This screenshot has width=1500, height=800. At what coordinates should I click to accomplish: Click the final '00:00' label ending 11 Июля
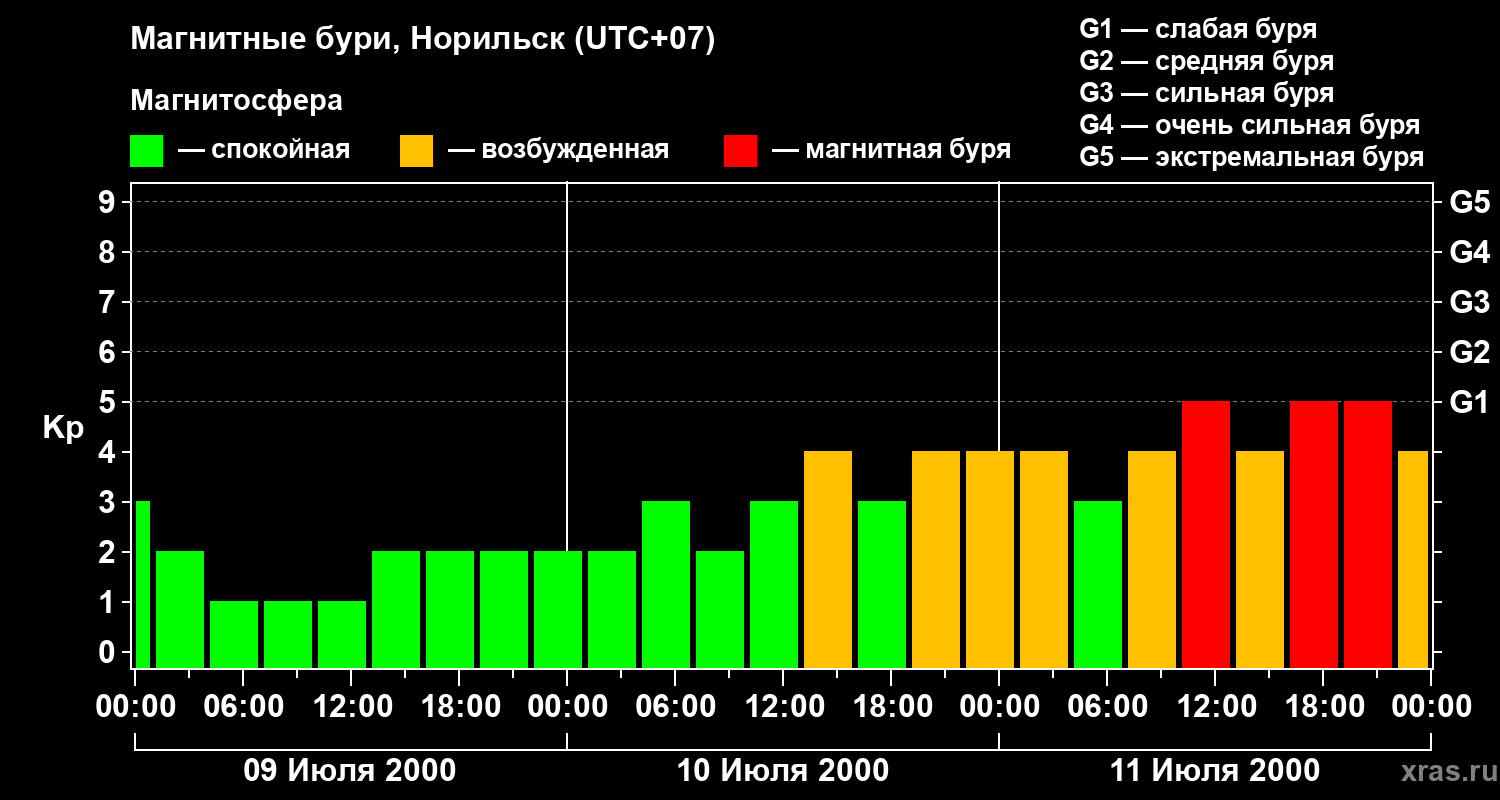tap(1431, 706)
